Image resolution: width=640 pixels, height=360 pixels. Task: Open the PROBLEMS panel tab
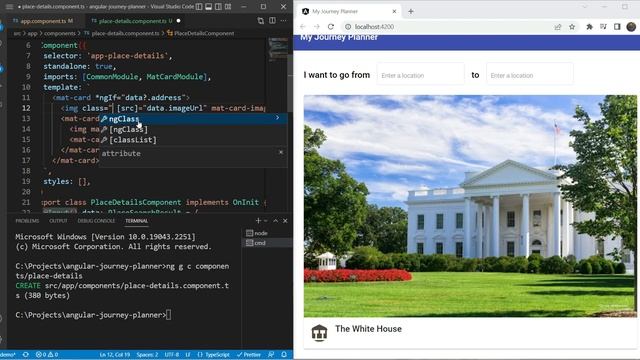(x=27, y=221)
